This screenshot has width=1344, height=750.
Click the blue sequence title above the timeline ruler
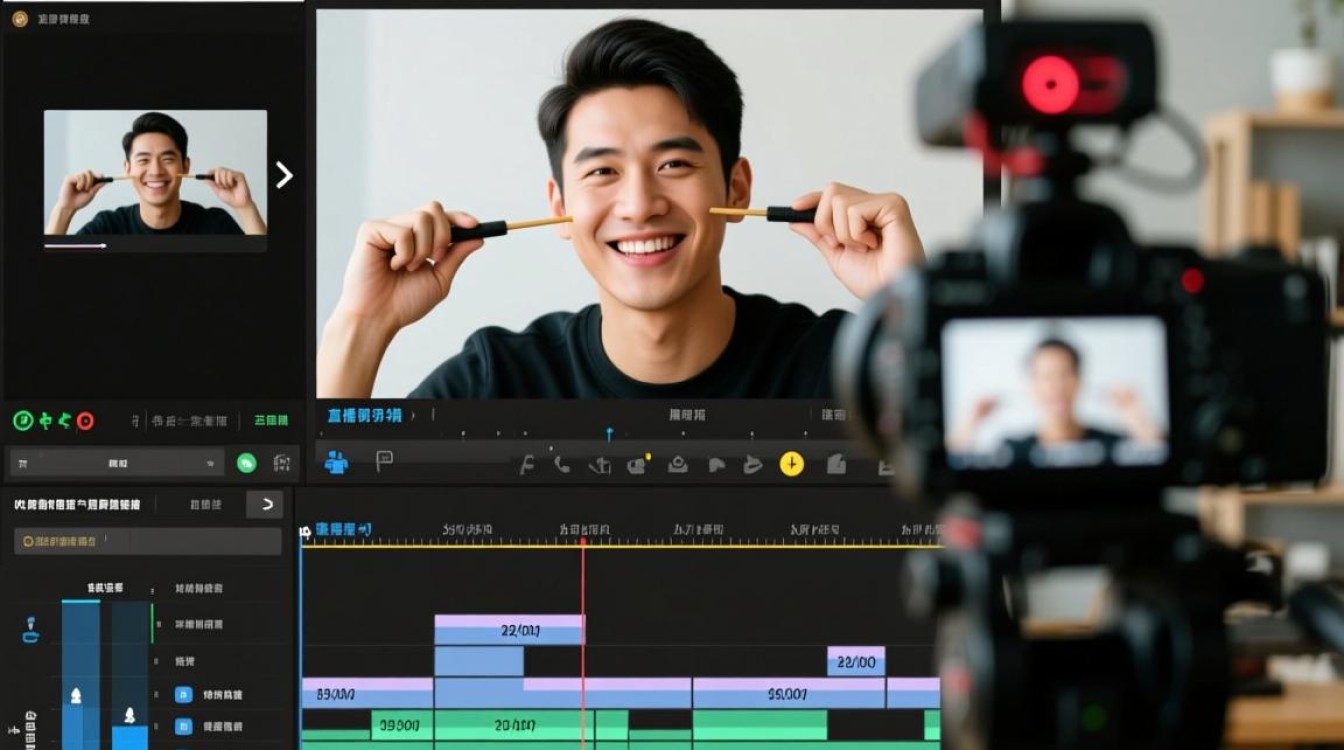(x=342, y=529)
